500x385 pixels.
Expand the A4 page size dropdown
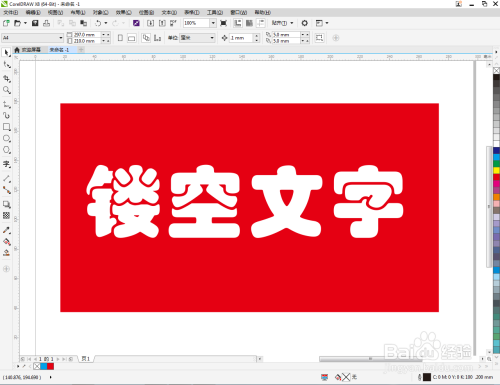61,38
